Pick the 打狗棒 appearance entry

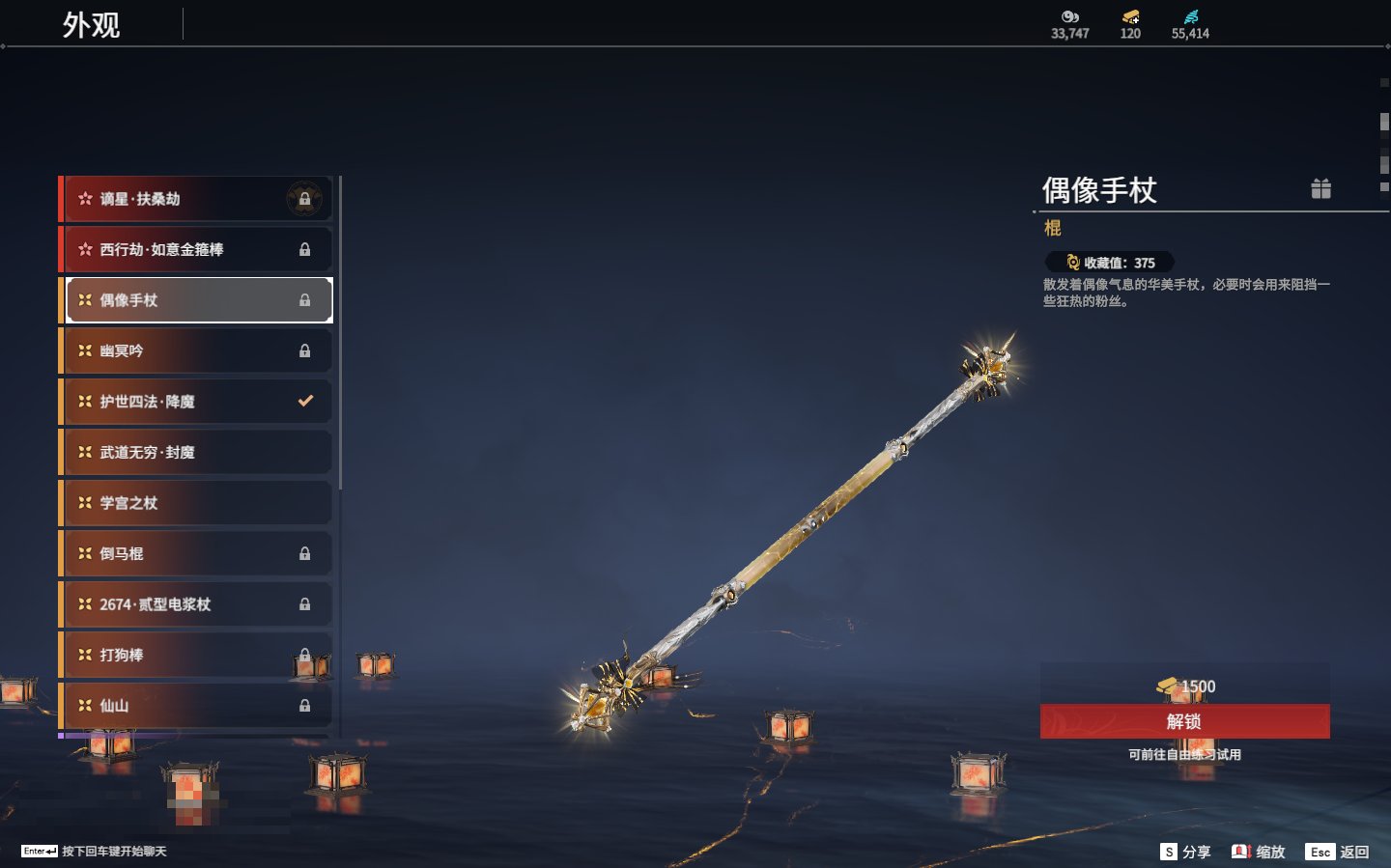pos(196,655)
